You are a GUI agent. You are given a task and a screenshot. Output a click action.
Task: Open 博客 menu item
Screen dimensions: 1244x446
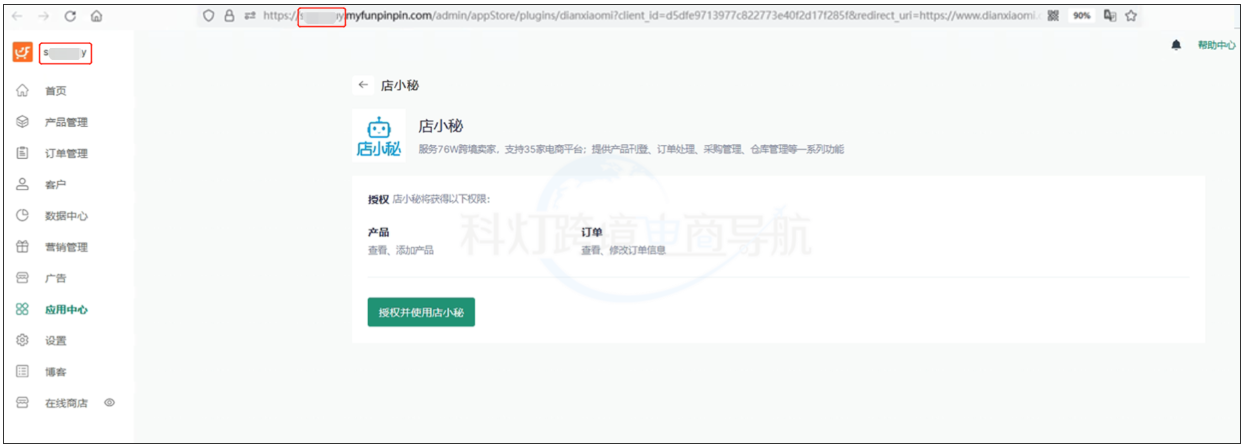tap(56, 372)
